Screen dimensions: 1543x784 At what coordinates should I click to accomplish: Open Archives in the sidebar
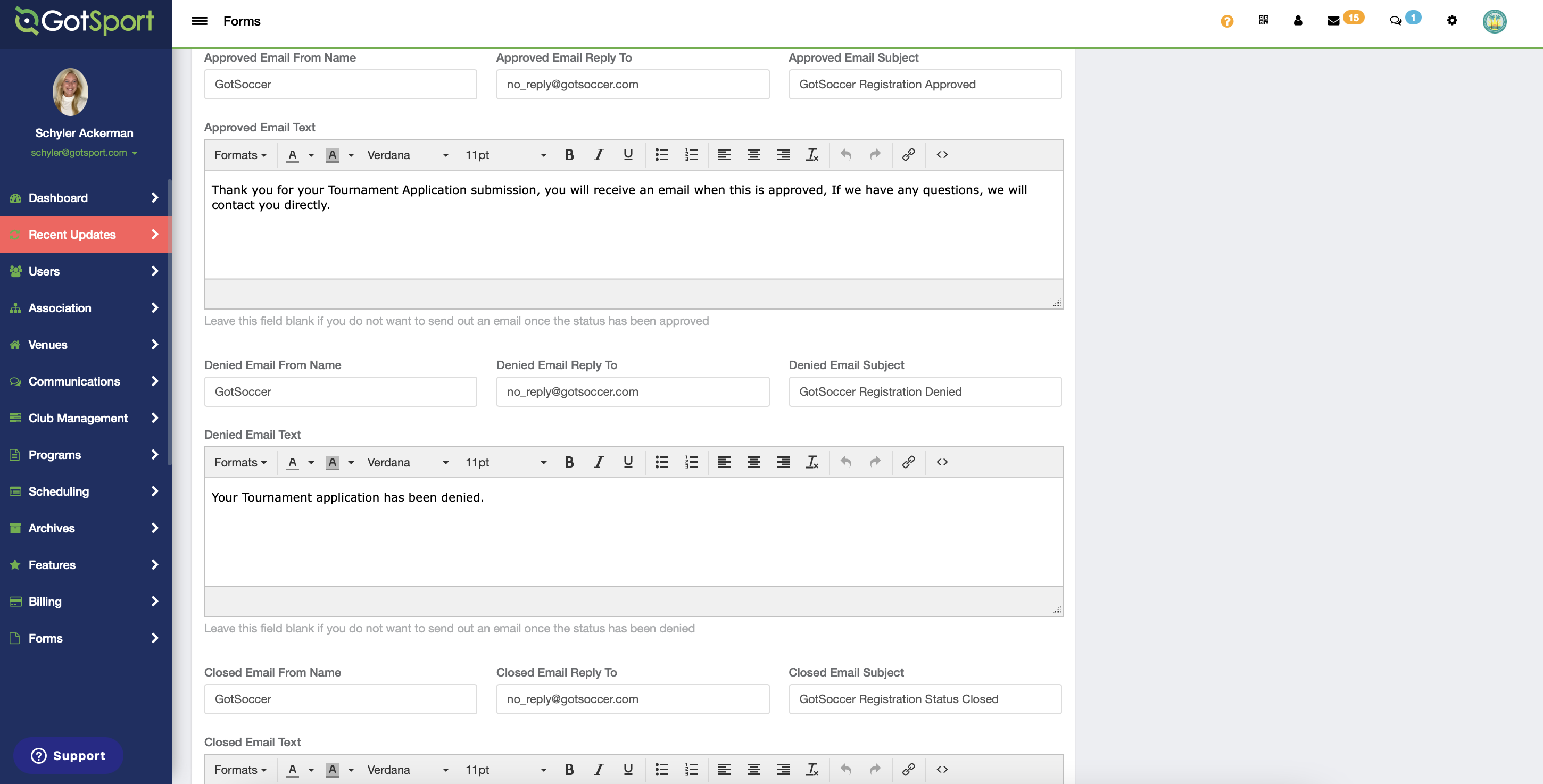(x=86, y=528)
